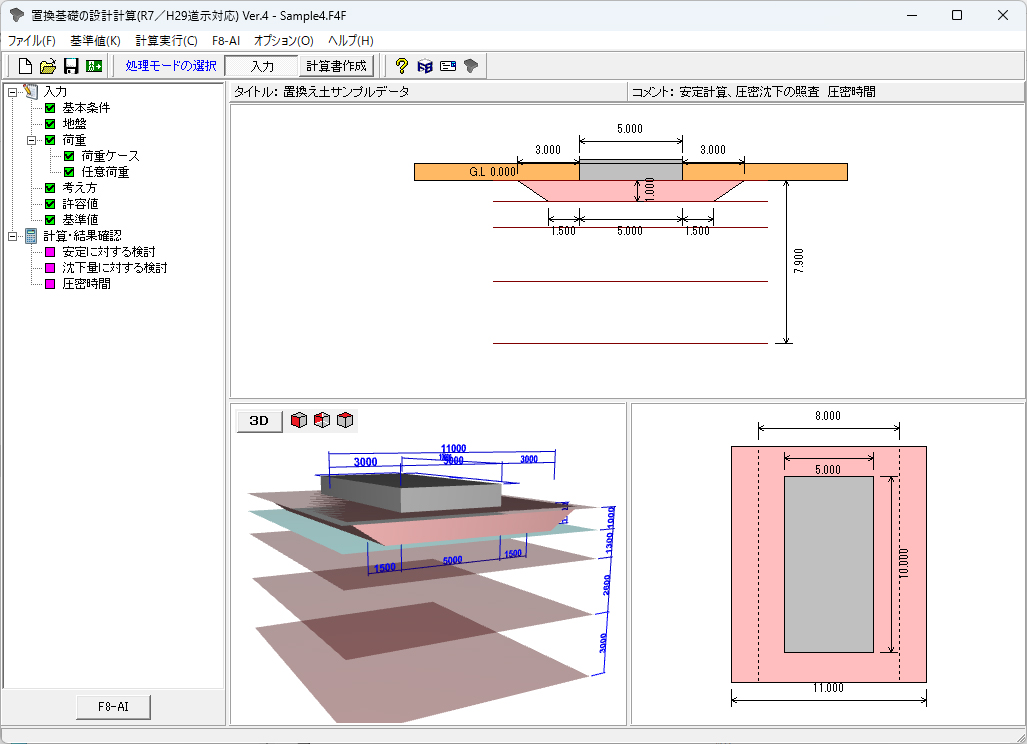The height and width of the screenshot is (744, 1027).
Task: Collapse the 計算・結果確認 tree node
Action: pyautogui.click(x=12, y=236)
